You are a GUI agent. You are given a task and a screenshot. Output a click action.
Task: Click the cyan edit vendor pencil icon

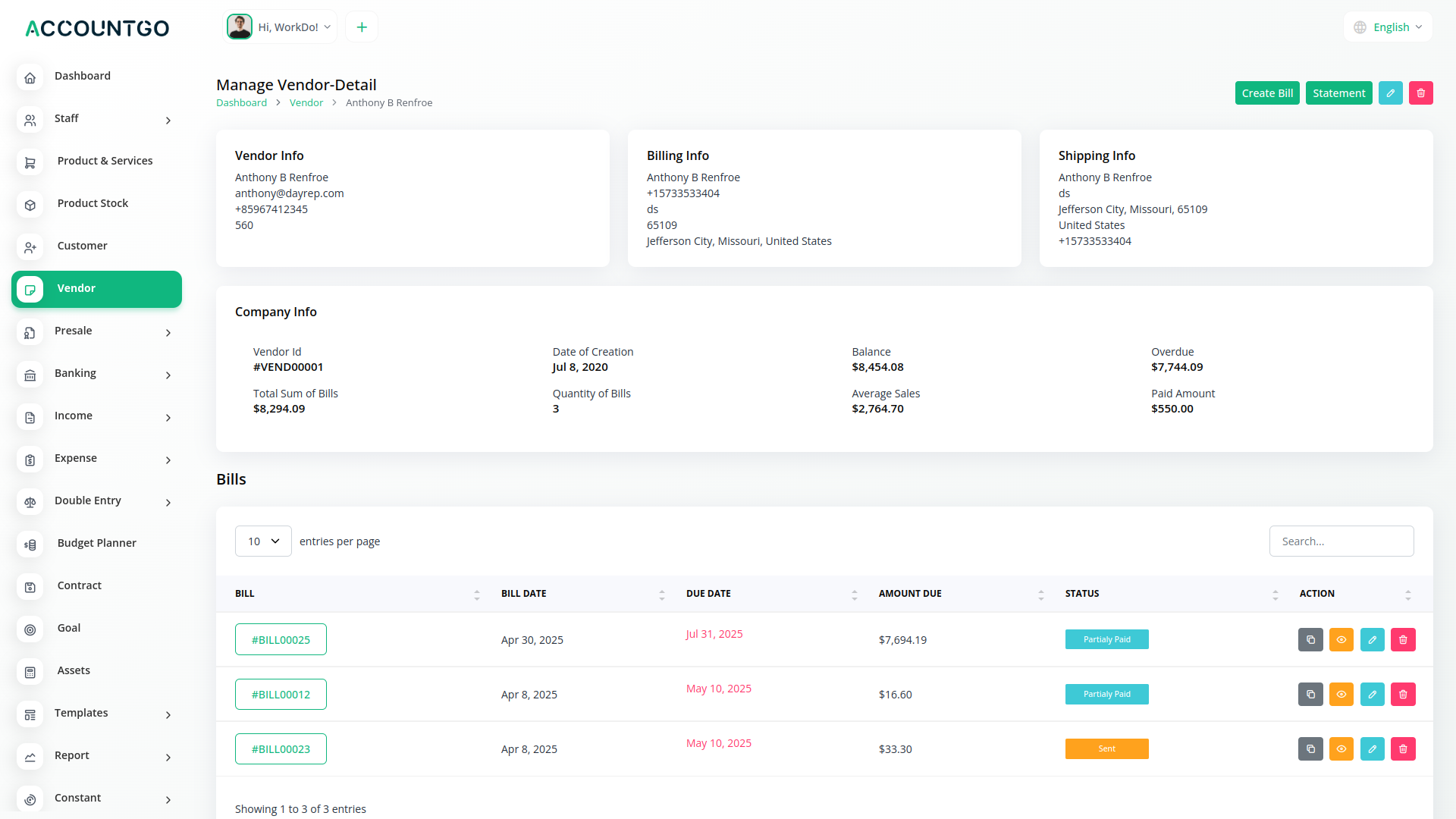click(1390, 93)
